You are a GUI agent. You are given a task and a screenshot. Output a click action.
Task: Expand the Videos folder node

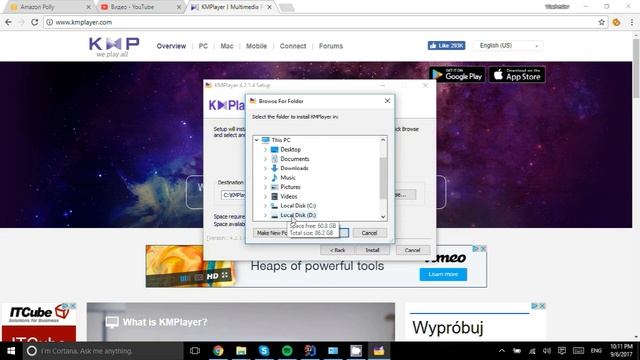coord(265,196)
